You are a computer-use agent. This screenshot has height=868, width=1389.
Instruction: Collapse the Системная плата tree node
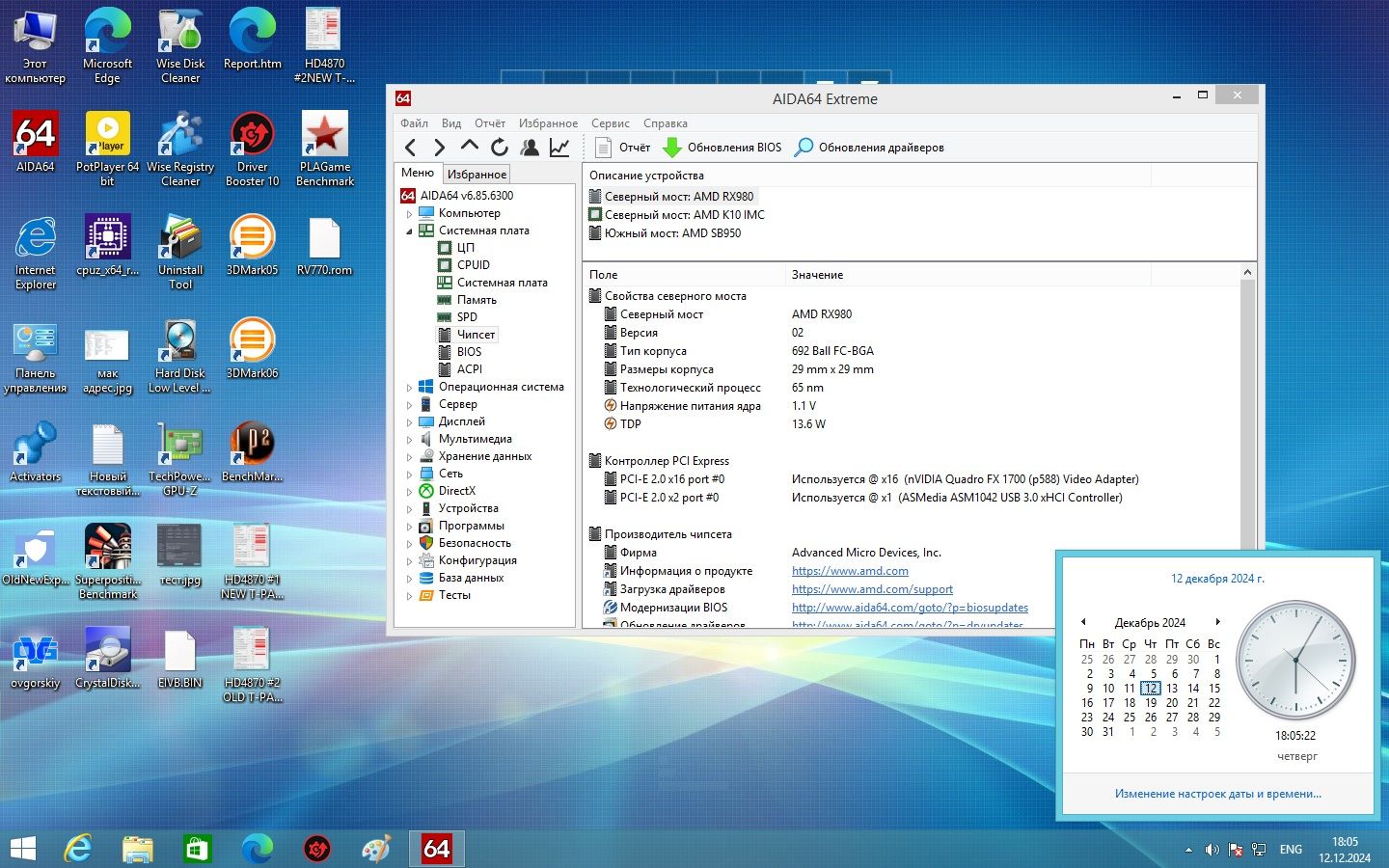tap(409, 231)
